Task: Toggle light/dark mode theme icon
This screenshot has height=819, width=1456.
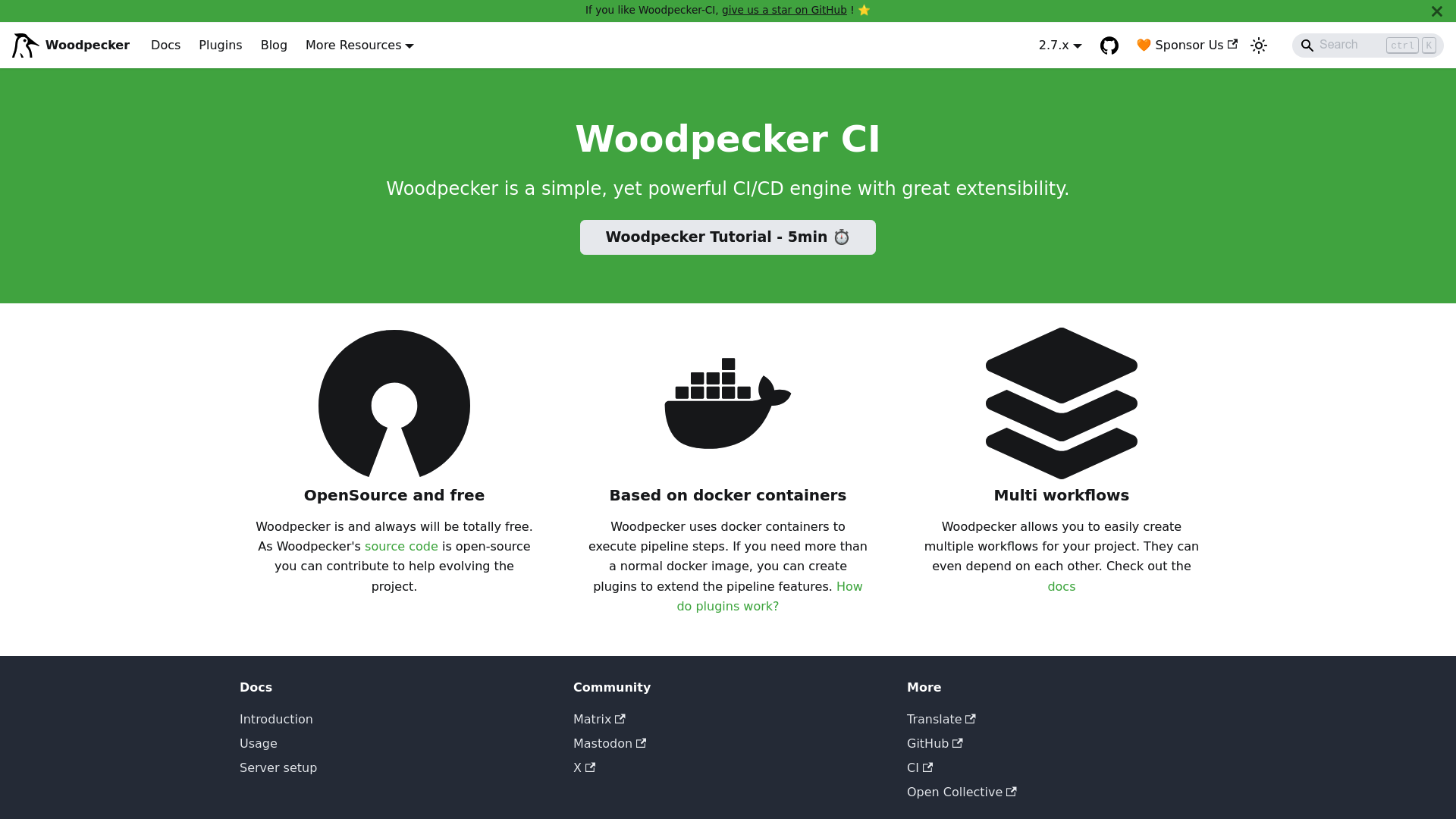Action: click(x=1258, y=45)
